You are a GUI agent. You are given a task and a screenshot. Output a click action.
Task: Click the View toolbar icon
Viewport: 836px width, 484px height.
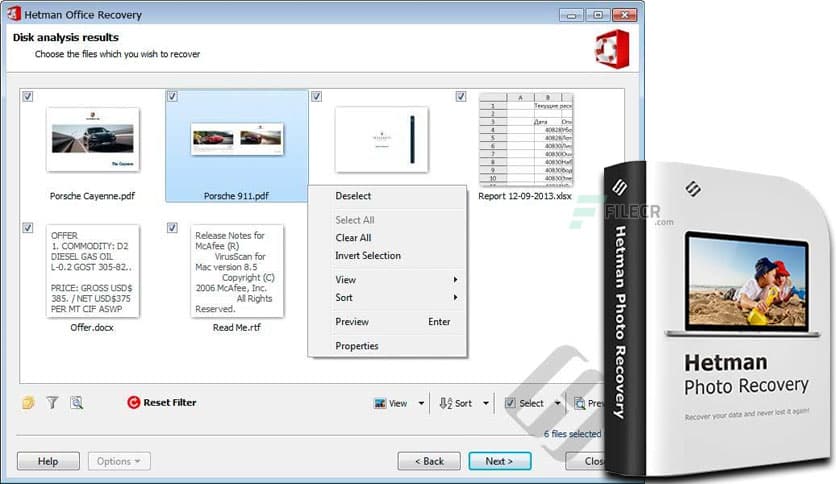(x=380, y=404)
